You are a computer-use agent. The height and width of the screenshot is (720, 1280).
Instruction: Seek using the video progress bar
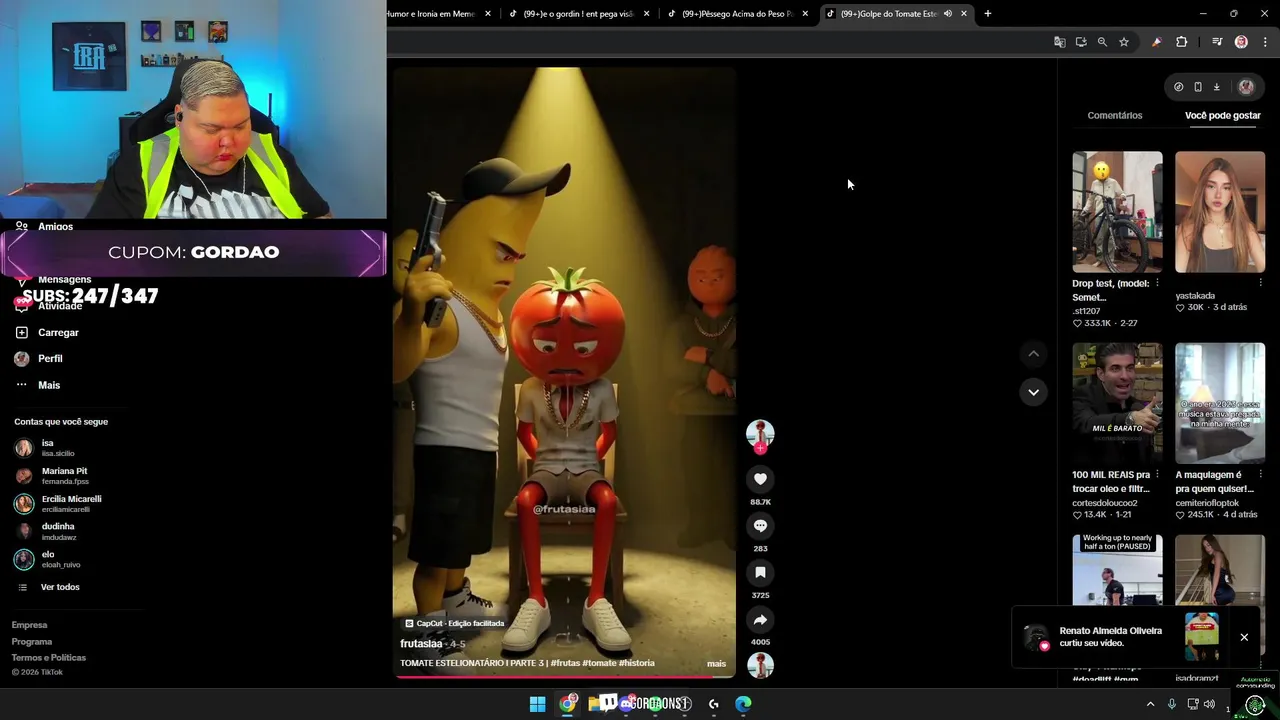coord(564,677)
